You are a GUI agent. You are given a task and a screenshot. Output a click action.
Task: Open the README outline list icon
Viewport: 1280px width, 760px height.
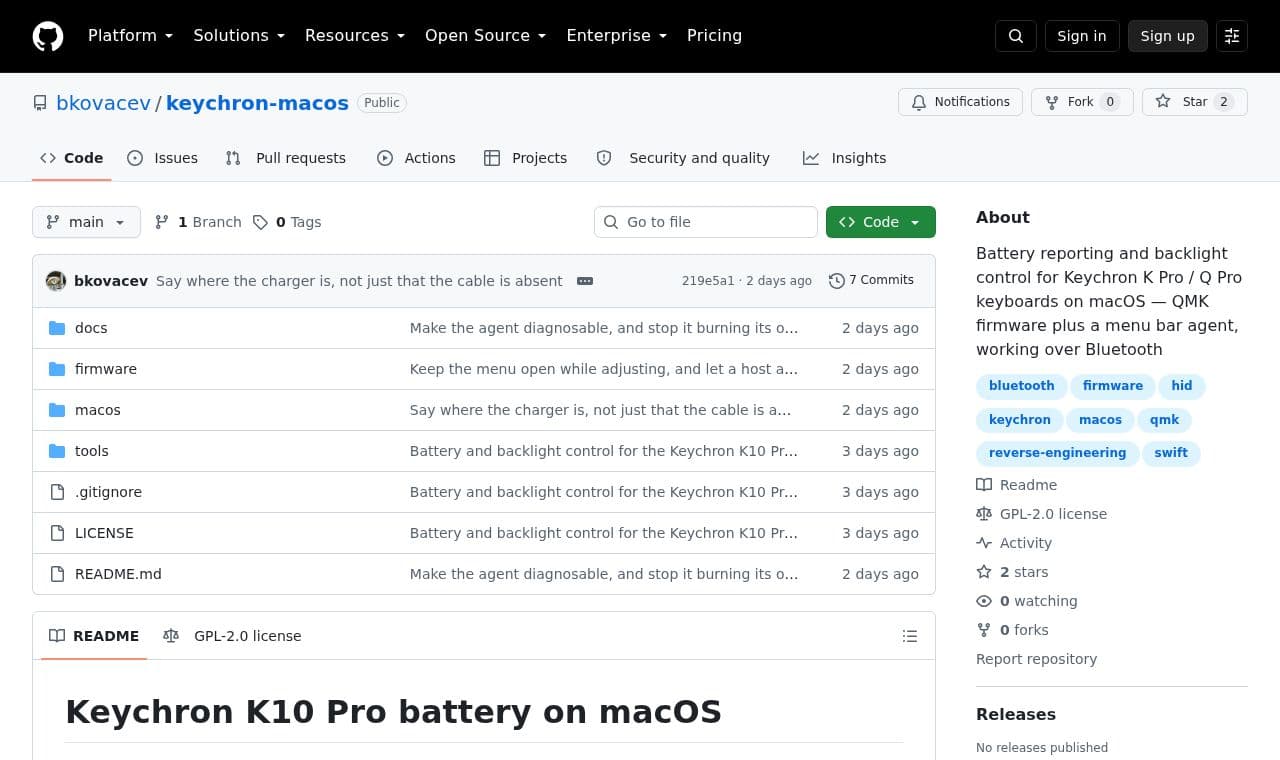[910, 636]
